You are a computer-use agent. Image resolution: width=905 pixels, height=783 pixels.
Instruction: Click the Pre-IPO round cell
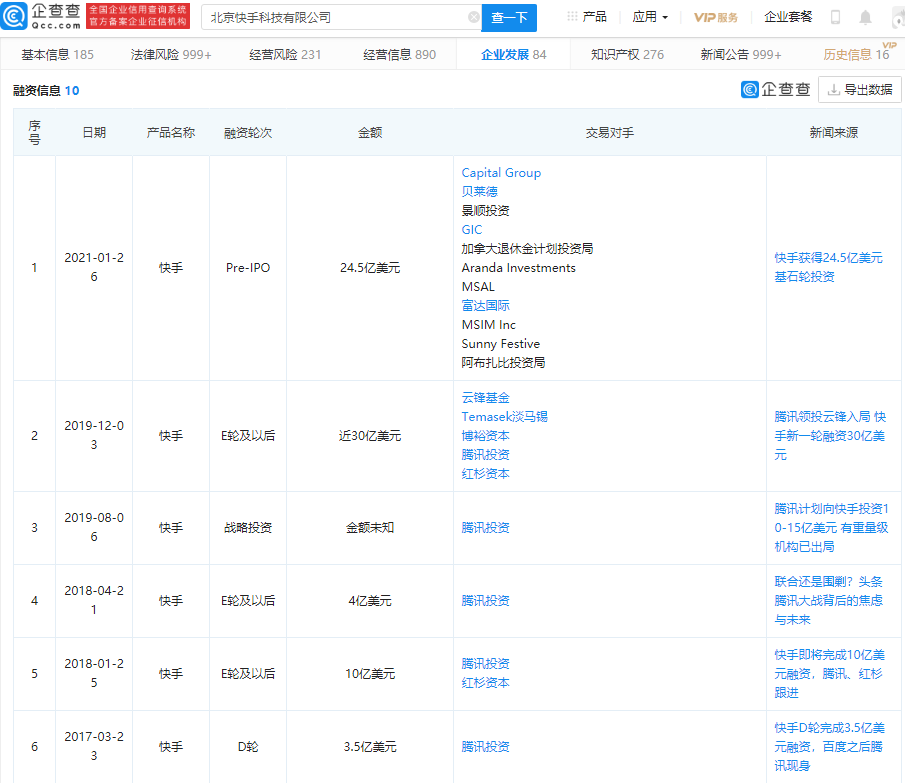pyautogui.click(x=248, y=268)
